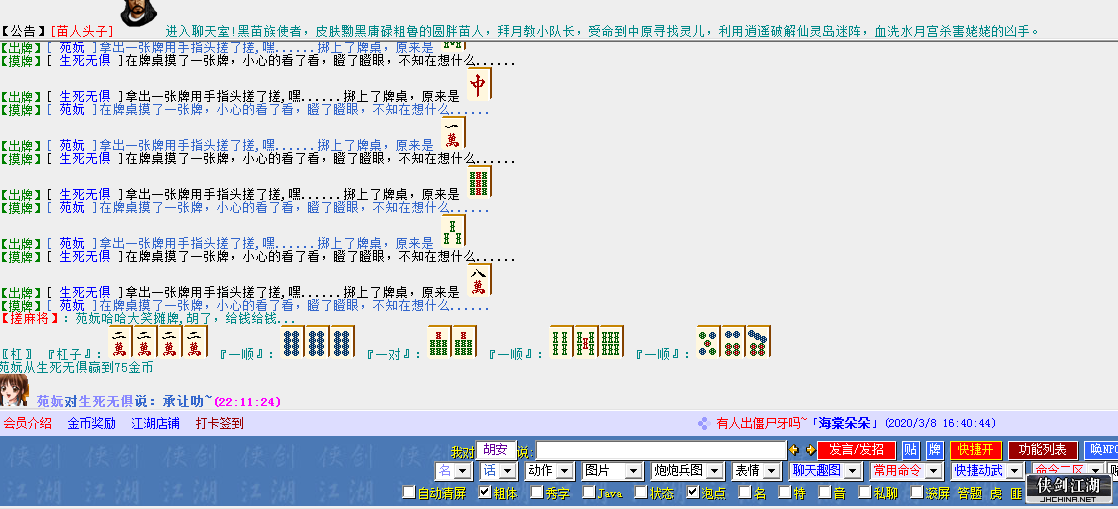The height and width of the screenshot is (509, 1118).
Task: Uncheck the 粗体 bold checkbox
Action: point(485,492)
